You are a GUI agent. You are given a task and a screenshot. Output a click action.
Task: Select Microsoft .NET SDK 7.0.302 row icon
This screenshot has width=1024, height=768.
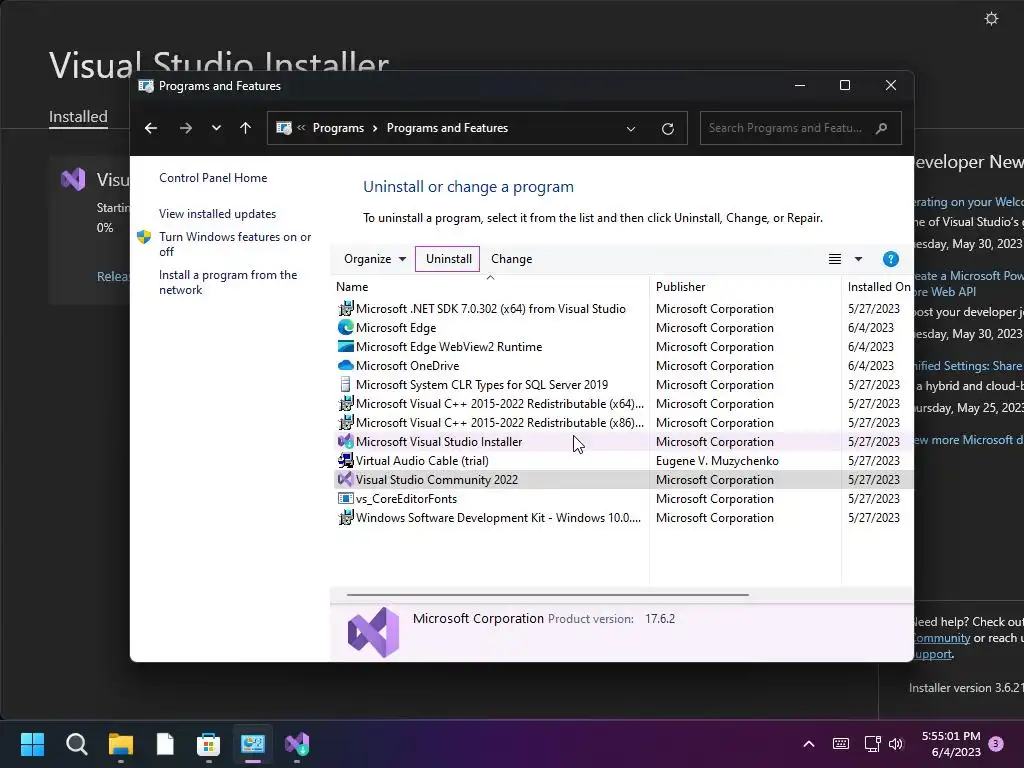tap(345, 308)
